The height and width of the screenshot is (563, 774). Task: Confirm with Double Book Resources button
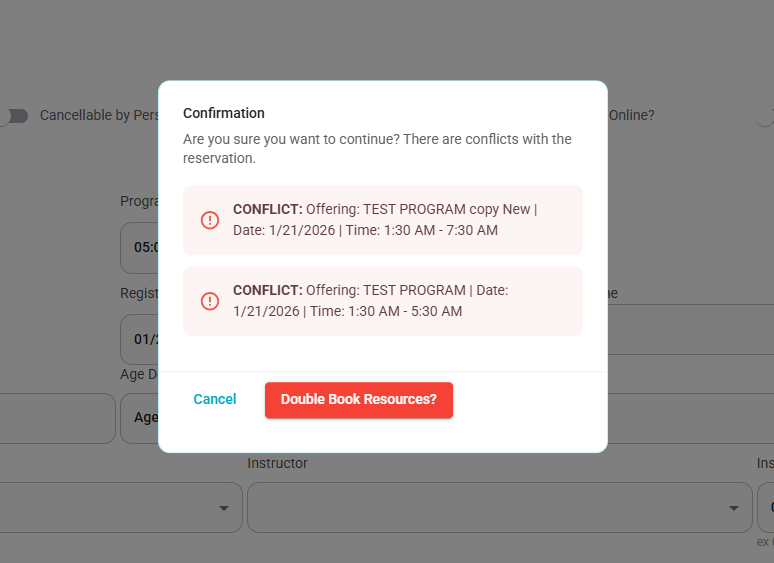(x=359, y=400)
